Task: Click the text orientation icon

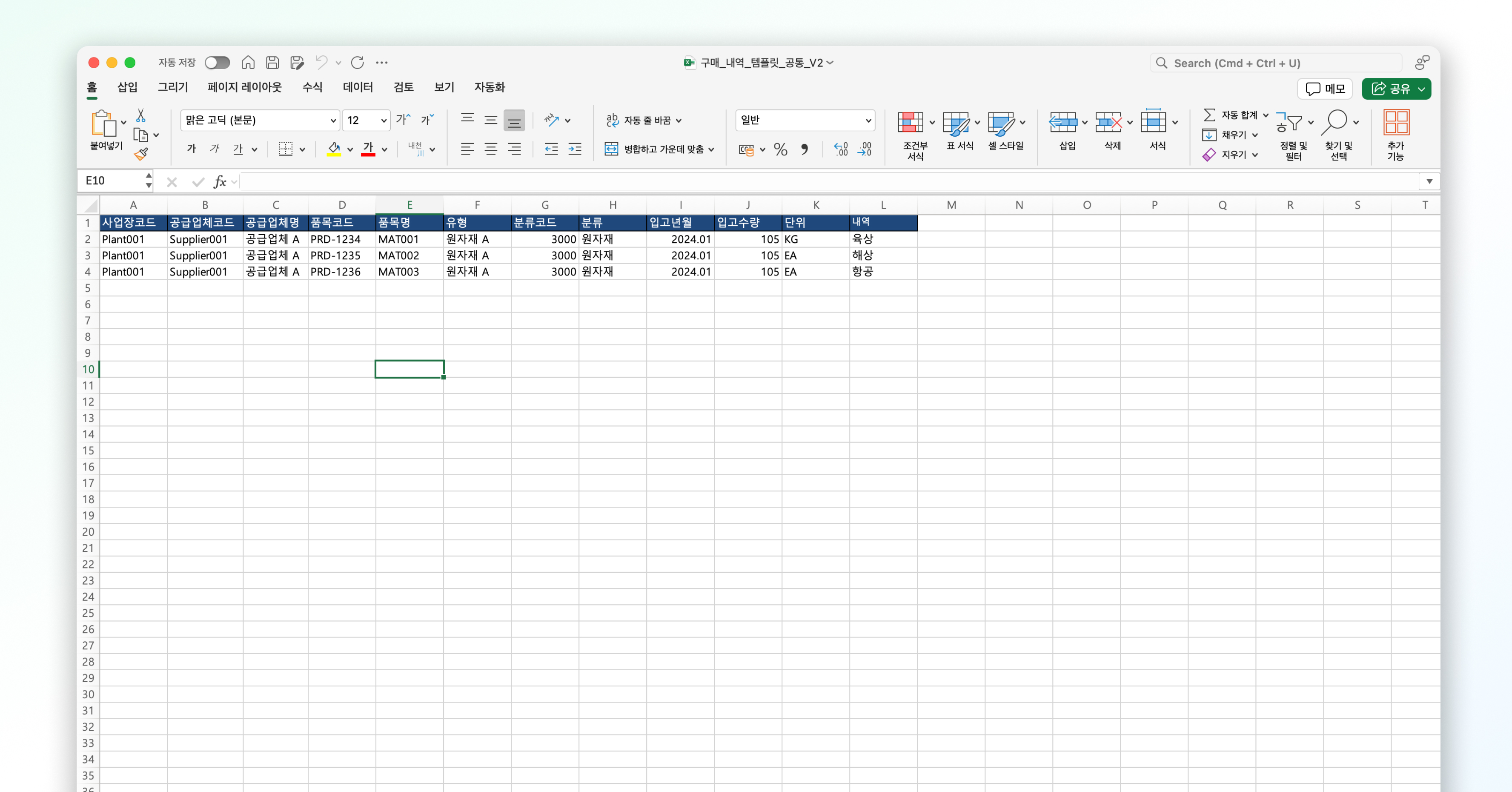Action: (x=550, y=120)
